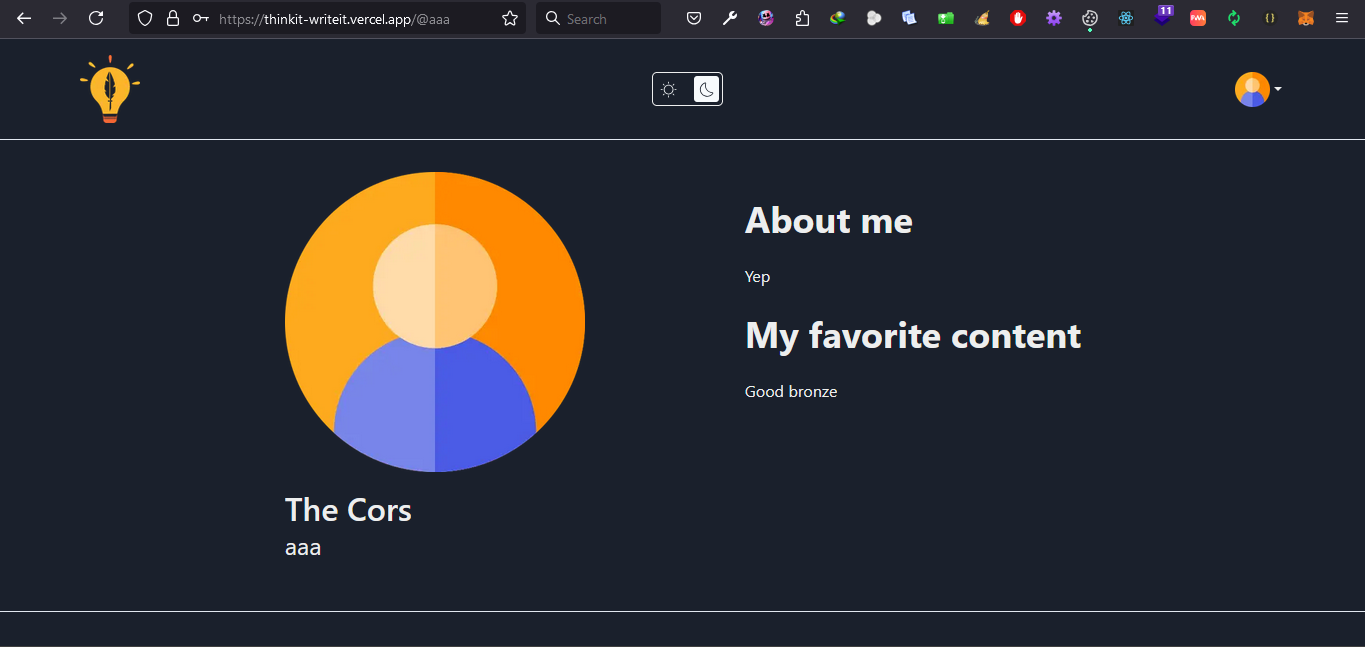Click the URL address bar

[x=350, y=18]
